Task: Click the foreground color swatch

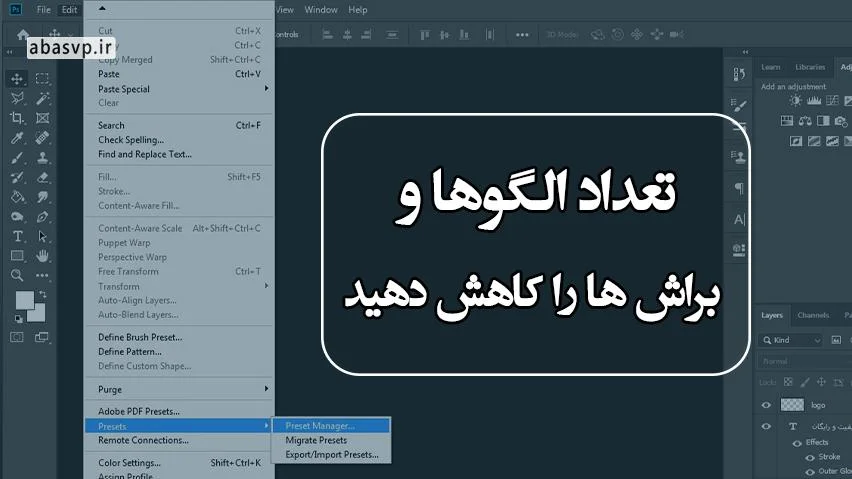Action: click(24, 300)
